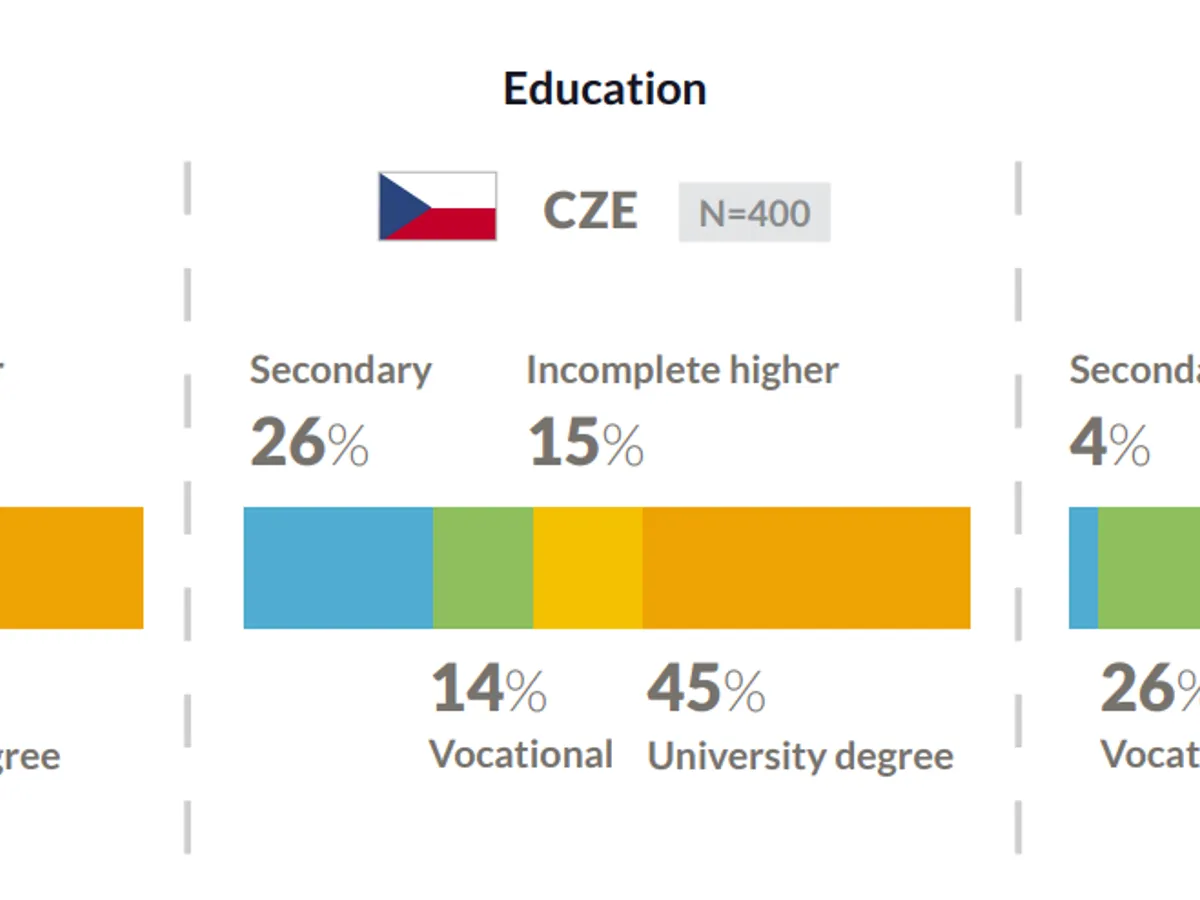The height and width of the screenshot is (900, 1200).
Task: Click the blue Secondary bar segment in CZE
Action: pyautogui.click(x=338, y=568)
